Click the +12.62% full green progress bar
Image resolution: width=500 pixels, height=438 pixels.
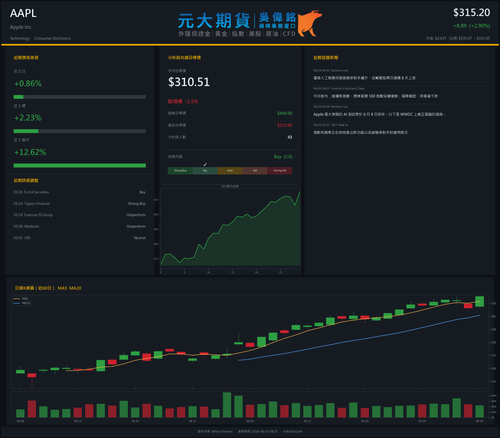pyautogui.click(x=79, y=165)
